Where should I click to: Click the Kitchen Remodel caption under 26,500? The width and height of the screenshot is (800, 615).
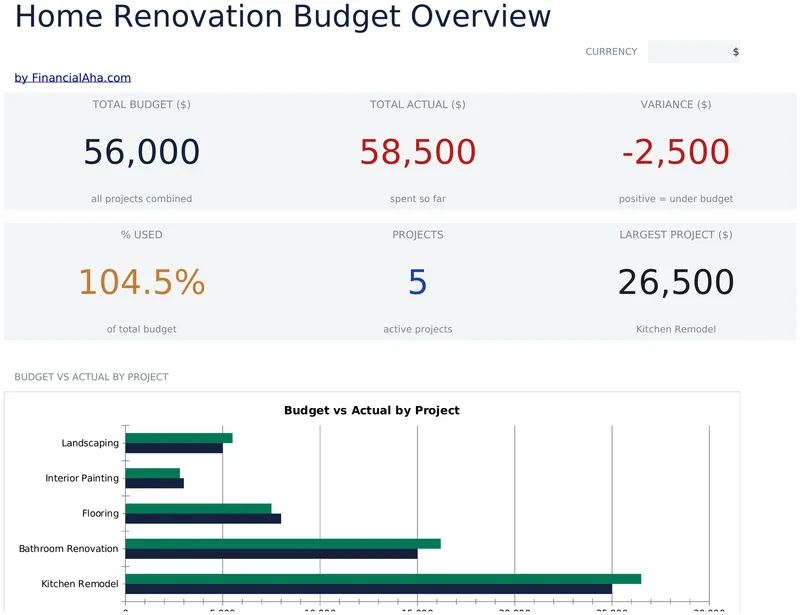676,329
